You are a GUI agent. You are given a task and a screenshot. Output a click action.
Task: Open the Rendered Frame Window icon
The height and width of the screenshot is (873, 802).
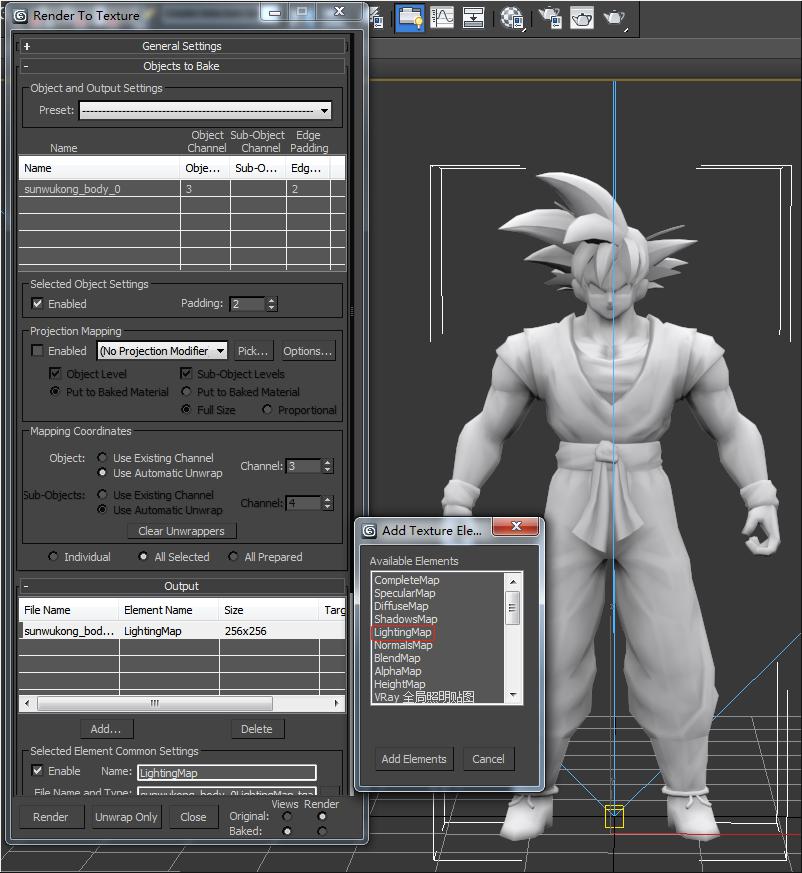click(x=581, y=18)
